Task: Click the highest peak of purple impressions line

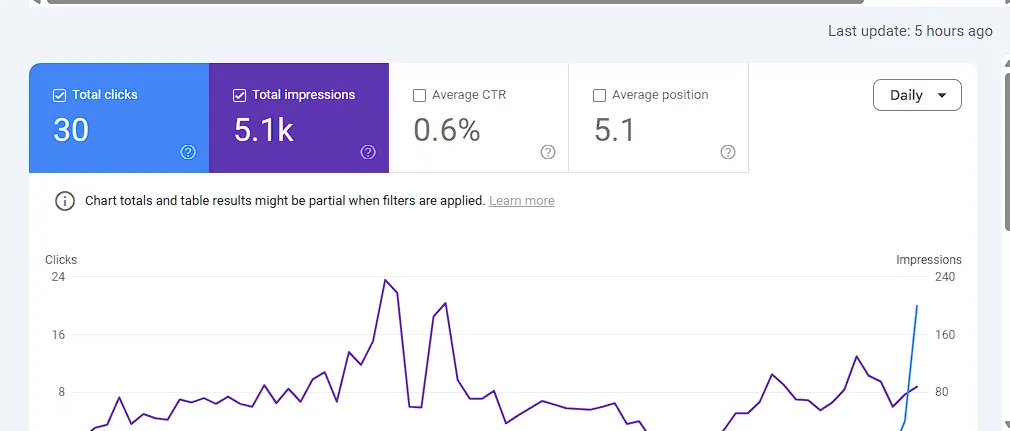Action: pos(385,280)
